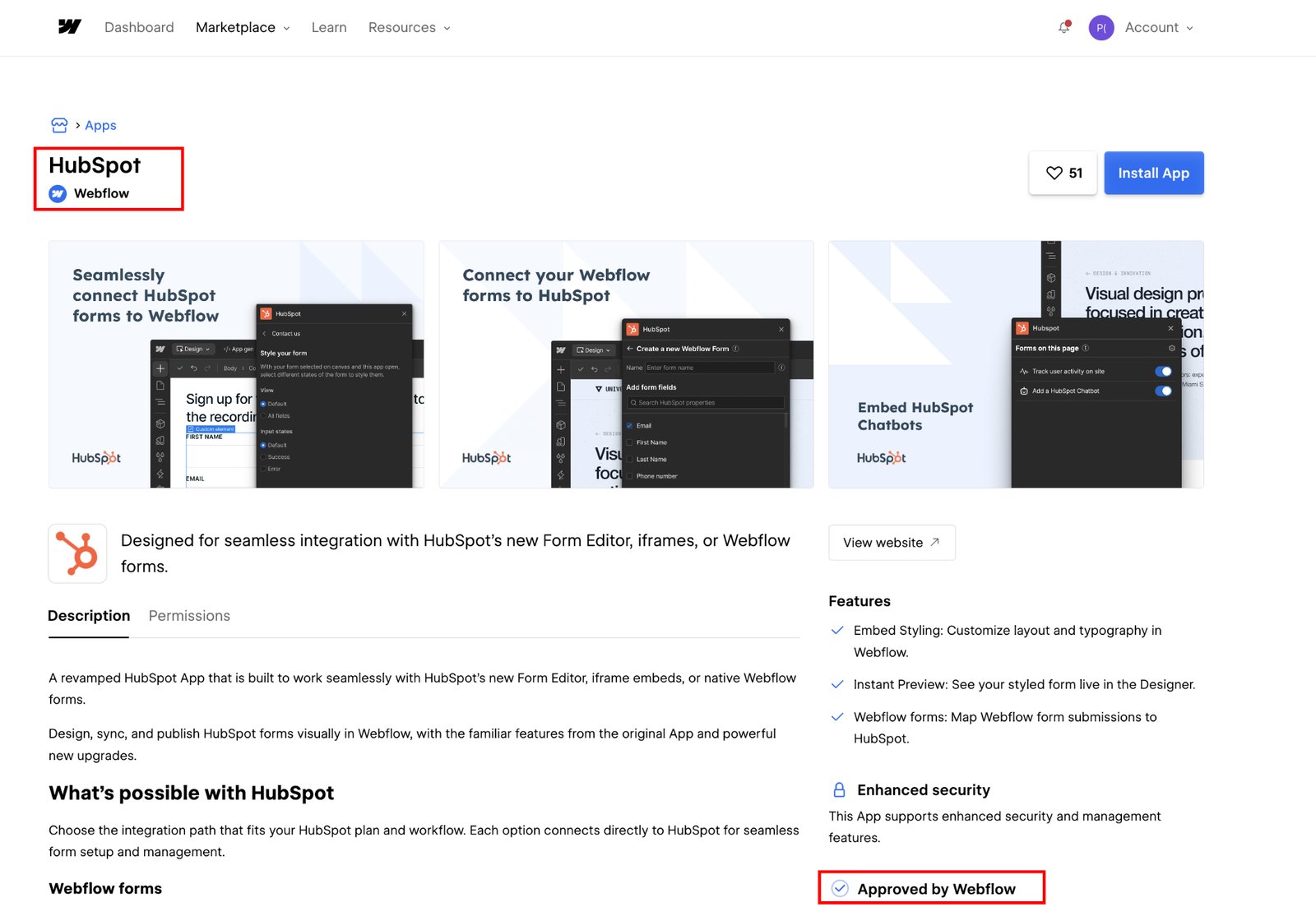Click the 'Approved by Webflow' label
The width and height of the screenshot is (1316, 907).
click(x=936, y=889)
